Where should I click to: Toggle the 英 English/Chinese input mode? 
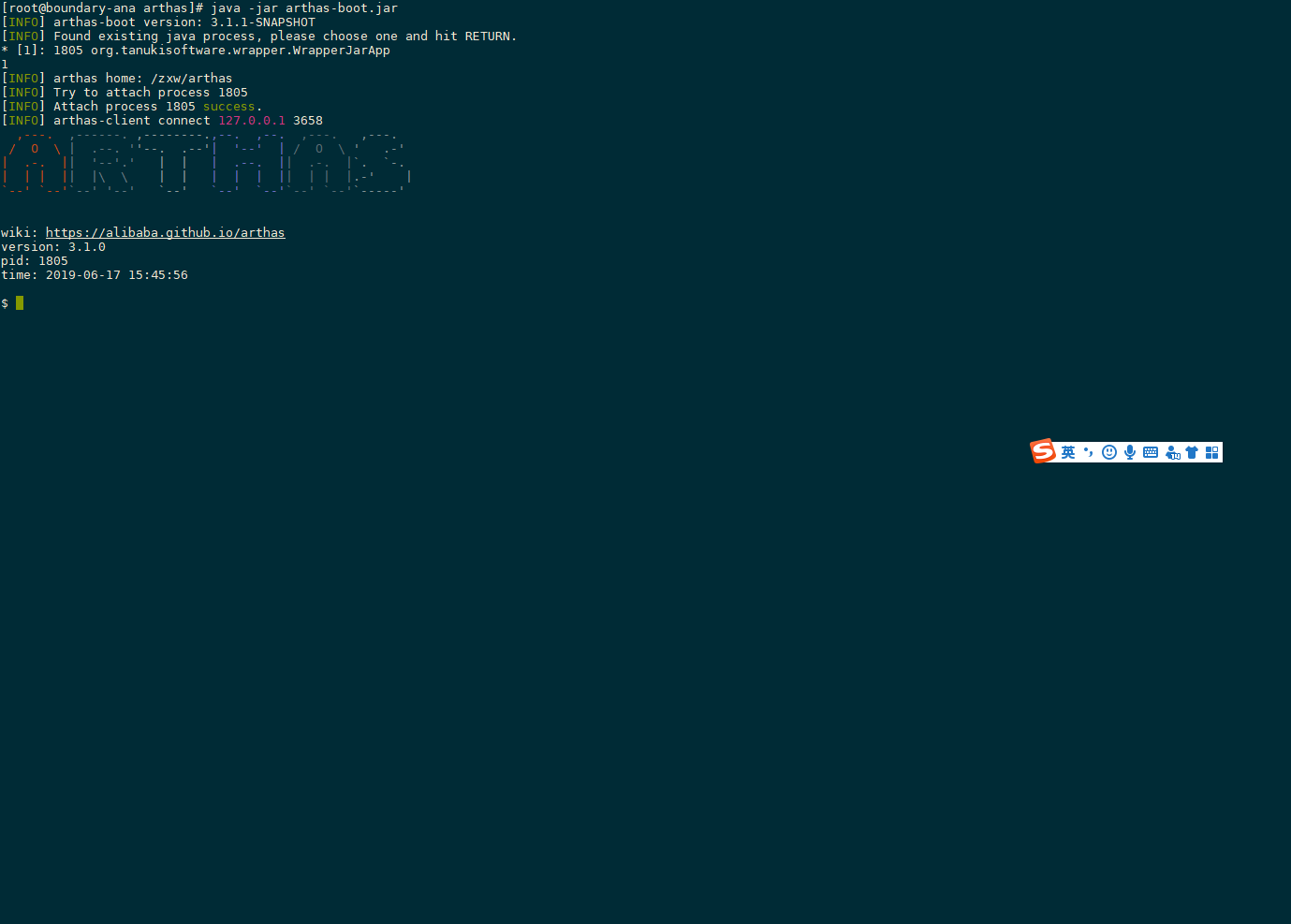pos(1068,452)
